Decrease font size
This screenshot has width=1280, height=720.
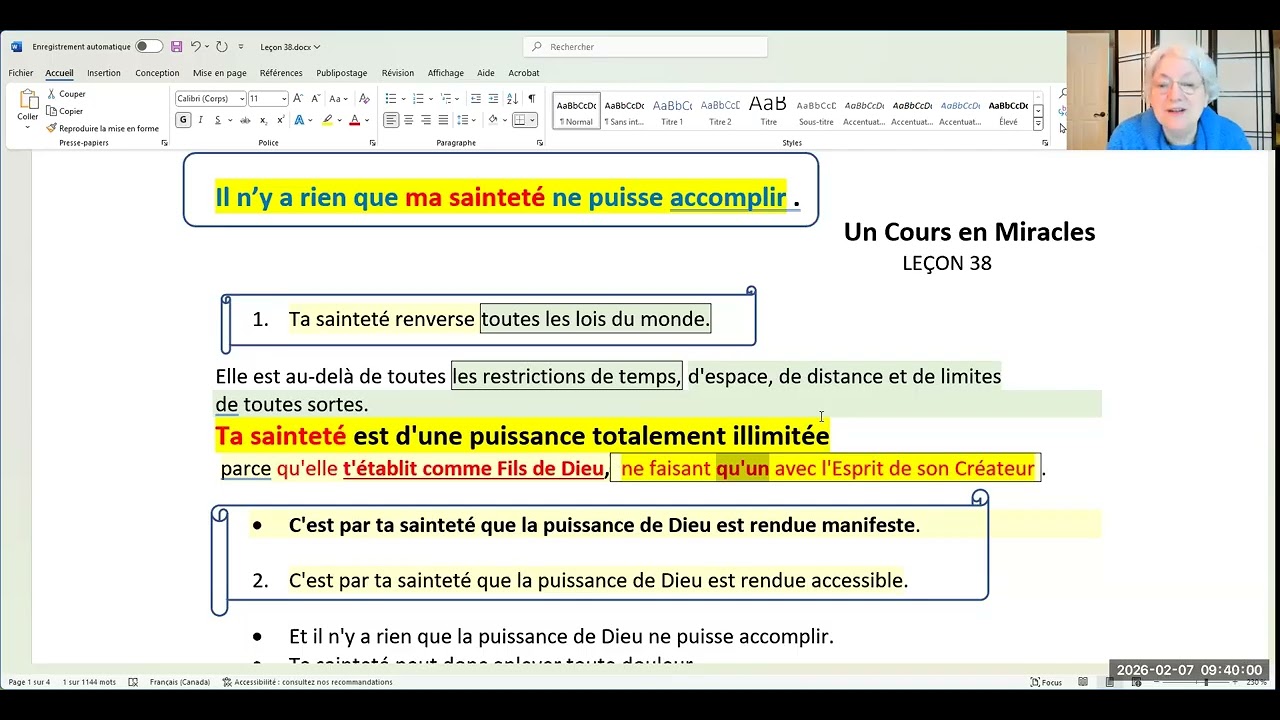(315, 98)
